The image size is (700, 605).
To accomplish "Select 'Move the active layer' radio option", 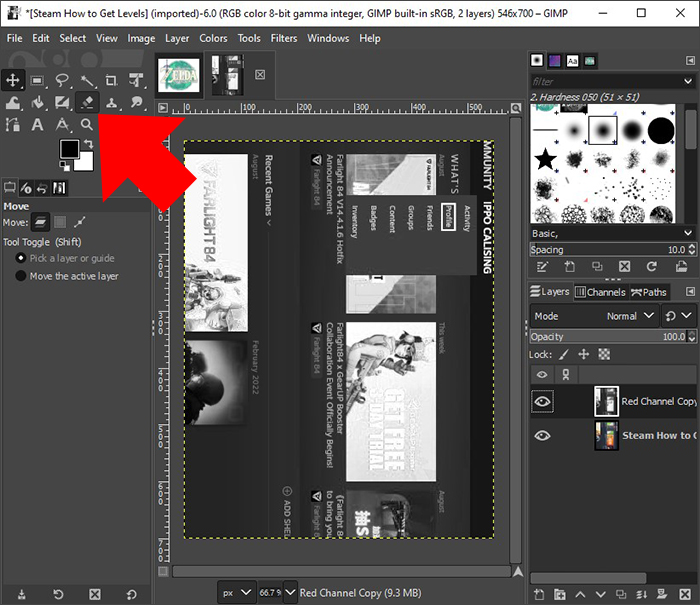I will [x=21, y=276].
